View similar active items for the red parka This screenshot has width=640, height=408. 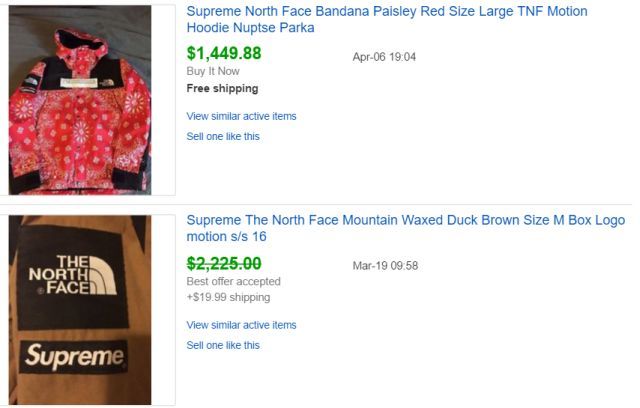click(241, 116)
